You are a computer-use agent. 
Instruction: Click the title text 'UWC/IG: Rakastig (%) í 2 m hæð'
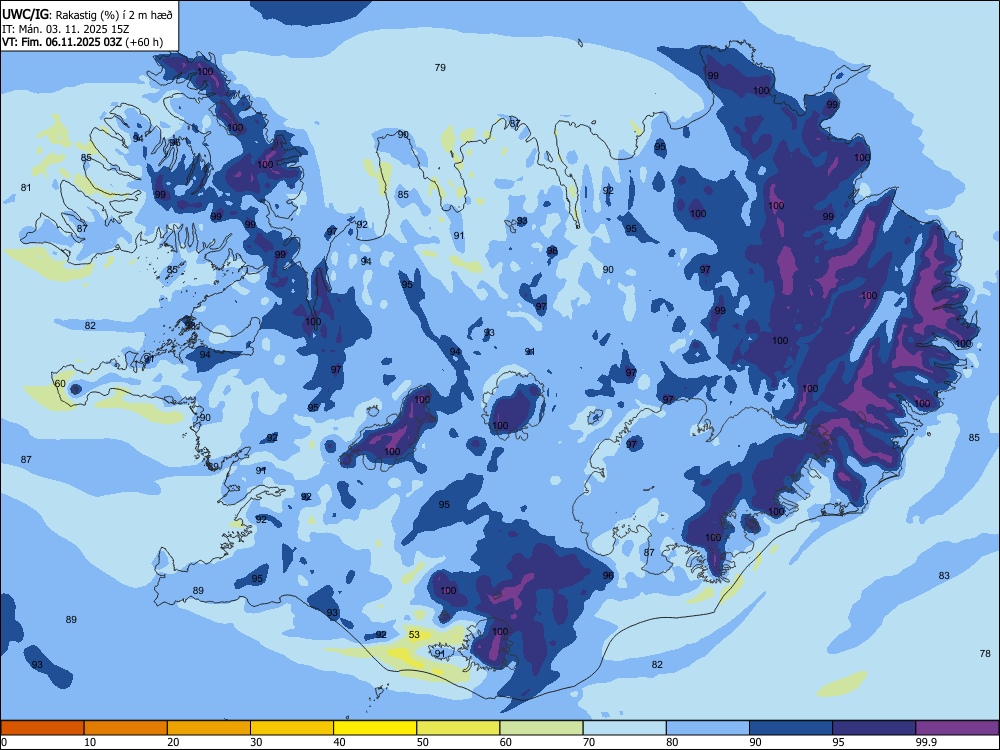pos(87,15)
